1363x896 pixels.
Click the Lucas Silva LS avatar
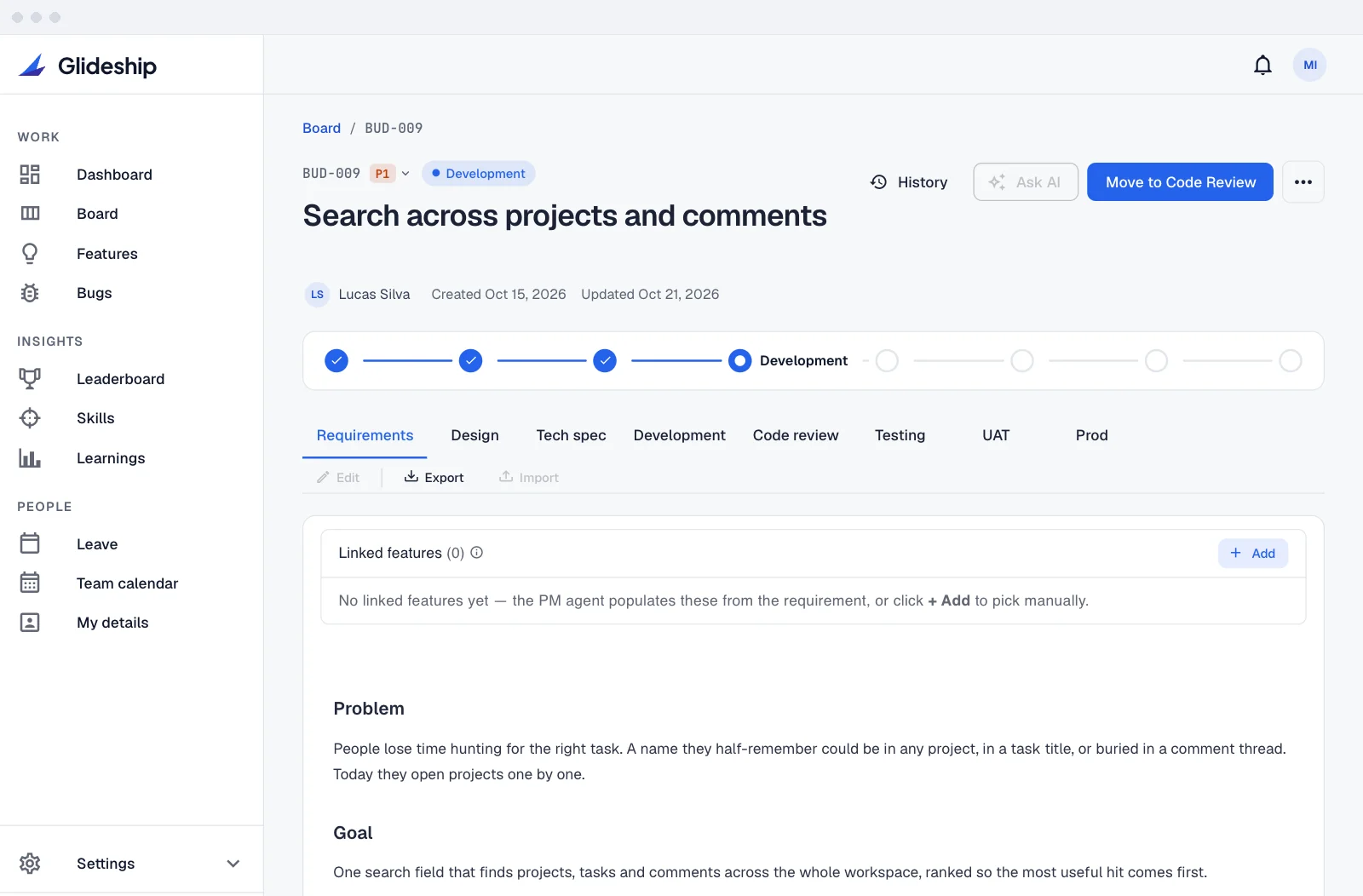coord(317,295)
